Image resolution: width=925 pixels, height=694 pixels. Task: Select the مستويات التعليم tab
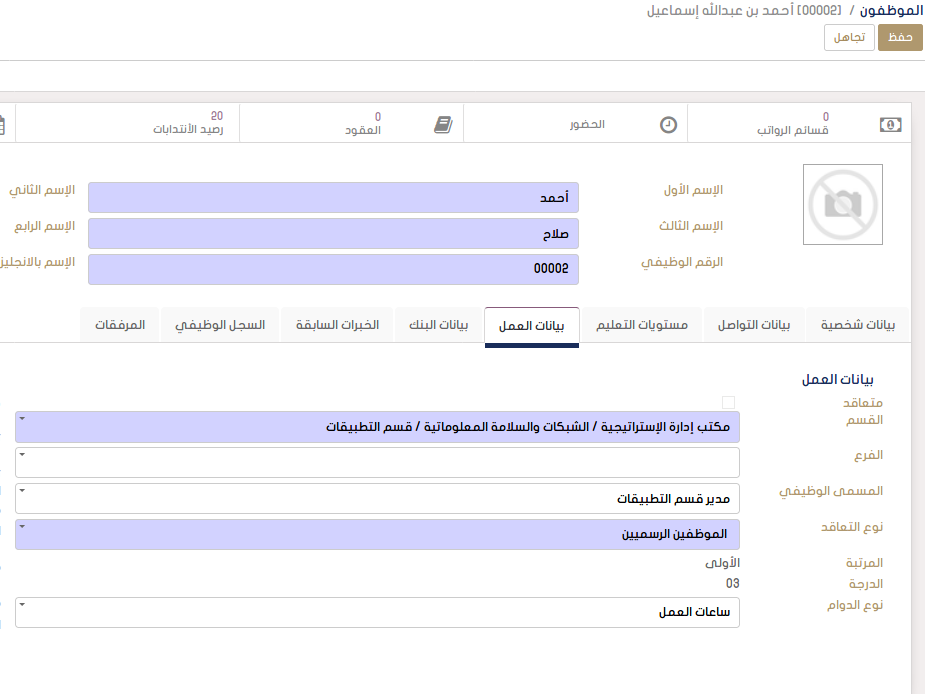642,326
